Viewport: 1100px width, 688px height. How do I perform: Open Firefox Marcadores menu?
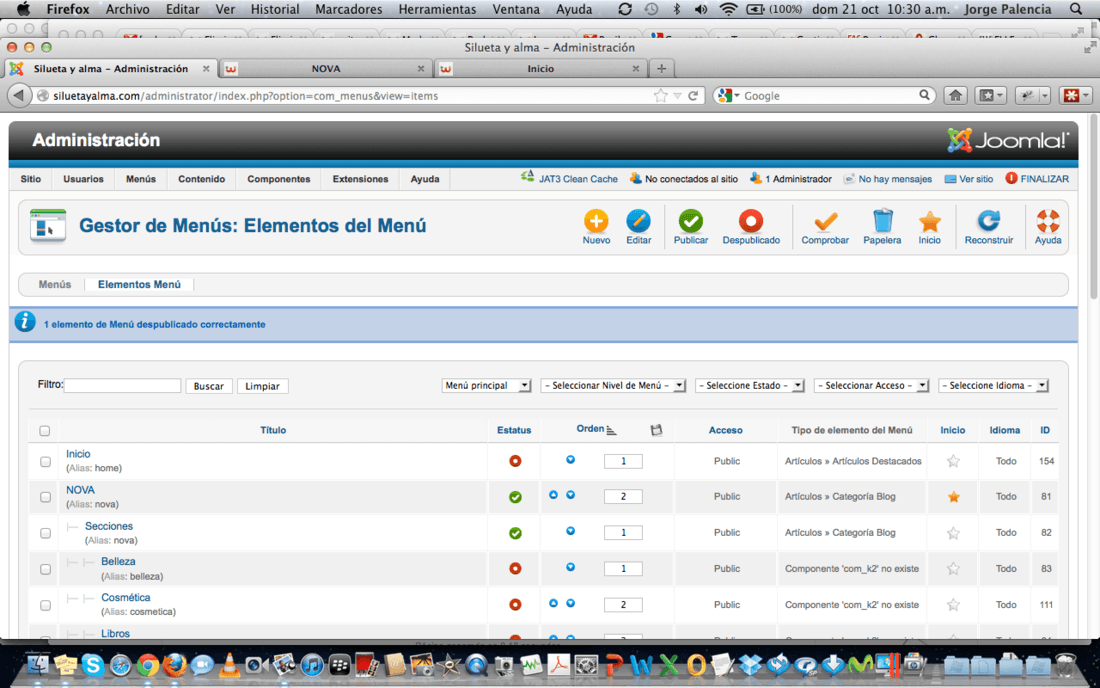click(x=349, y=9)
